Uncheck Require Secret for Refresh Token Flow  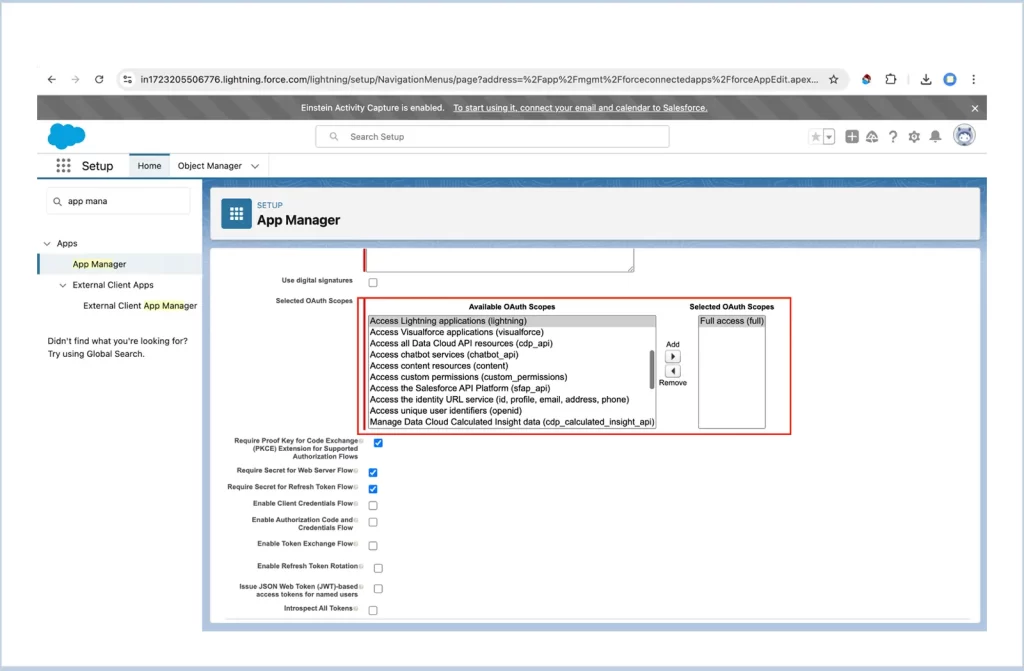pos(373,489)
